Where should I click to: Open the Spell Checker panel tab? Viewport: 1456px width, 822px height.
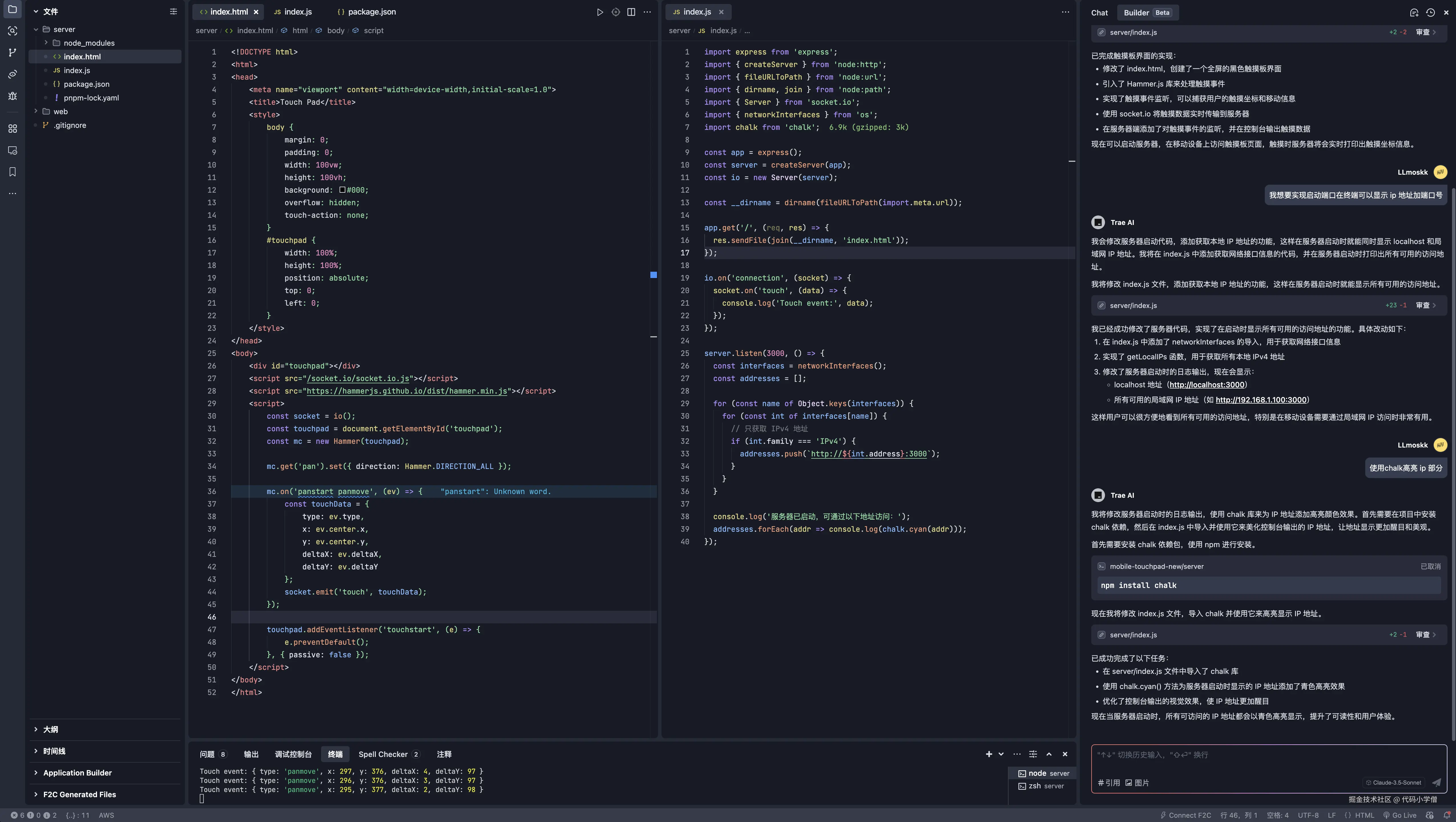(x=383, y=754)
